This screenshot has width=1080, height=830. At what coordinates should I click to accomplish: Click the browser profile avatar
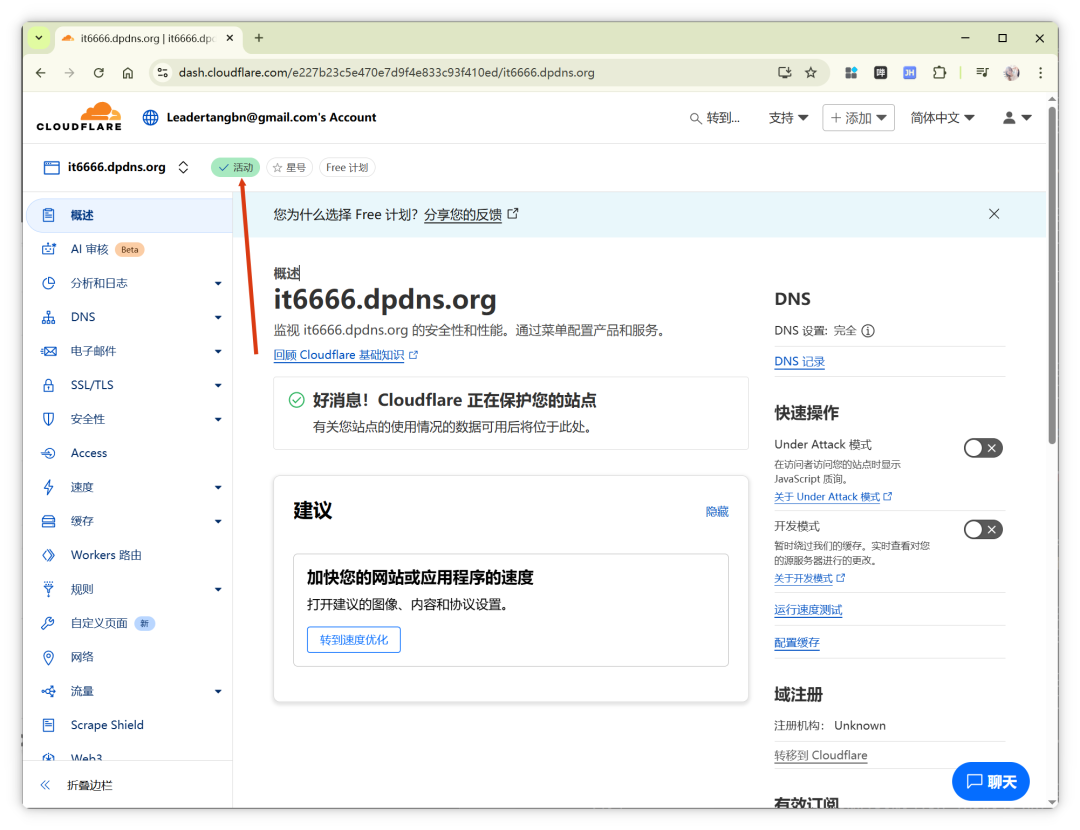coord(1011,72)
